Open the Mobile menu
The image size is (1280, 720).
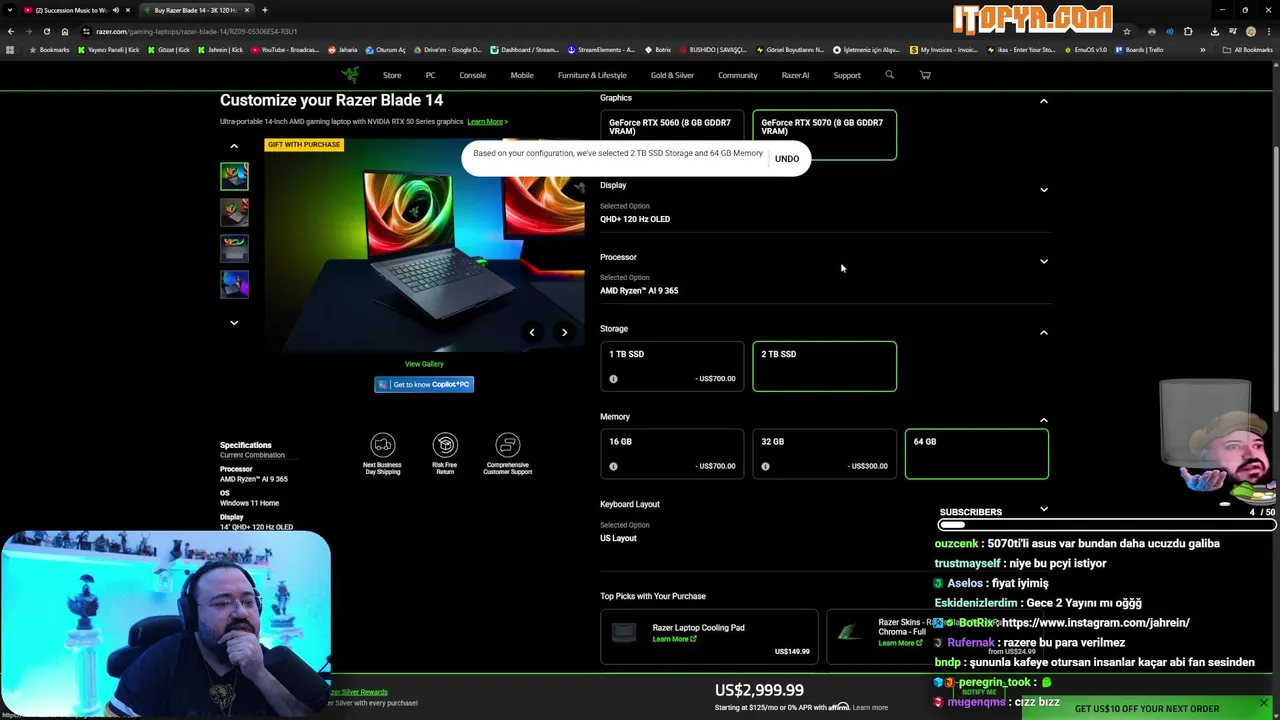pos(522,75)
